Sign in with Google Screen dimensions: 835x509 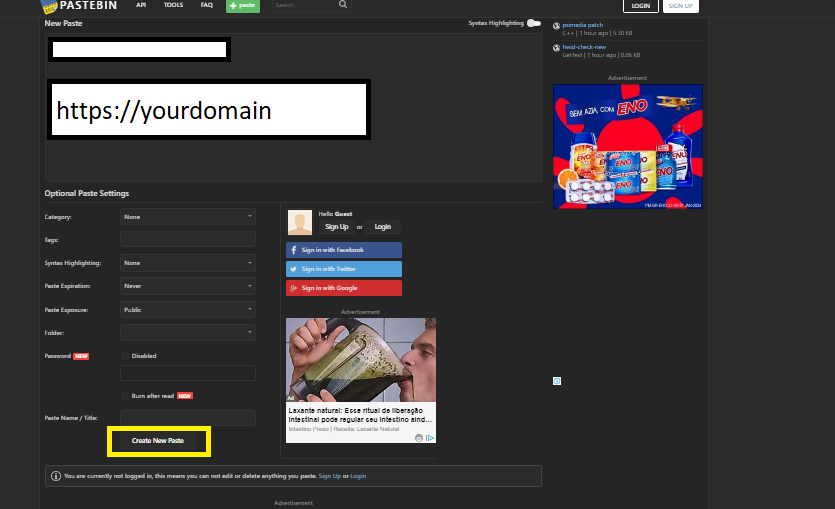click(x=344, y=288)
